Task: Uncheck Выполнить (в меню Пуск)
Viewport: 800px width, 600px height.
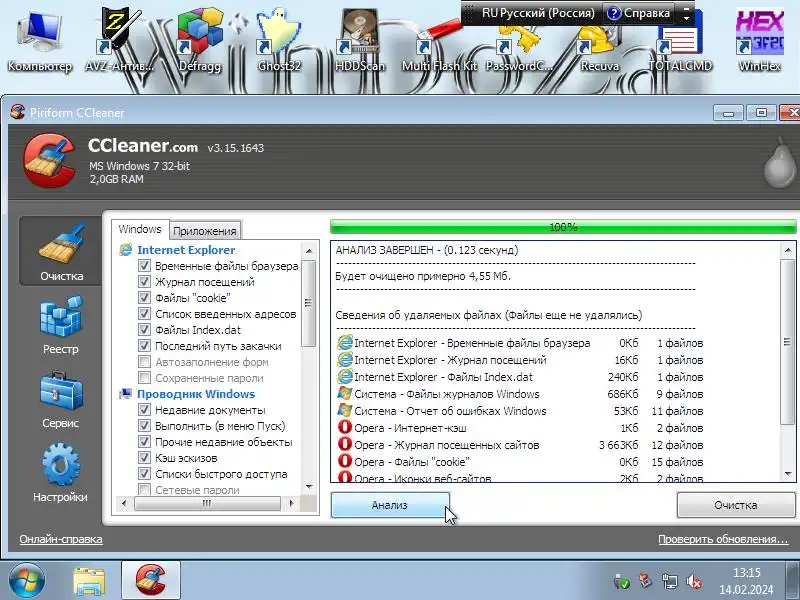Action: tap(144, 426)
